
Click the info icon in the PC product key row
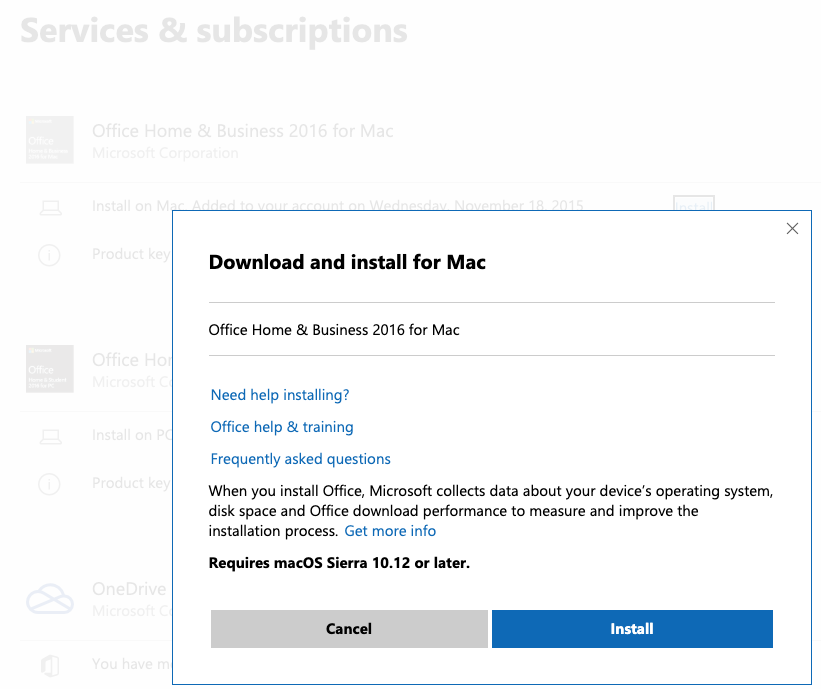tap(49, 484)
